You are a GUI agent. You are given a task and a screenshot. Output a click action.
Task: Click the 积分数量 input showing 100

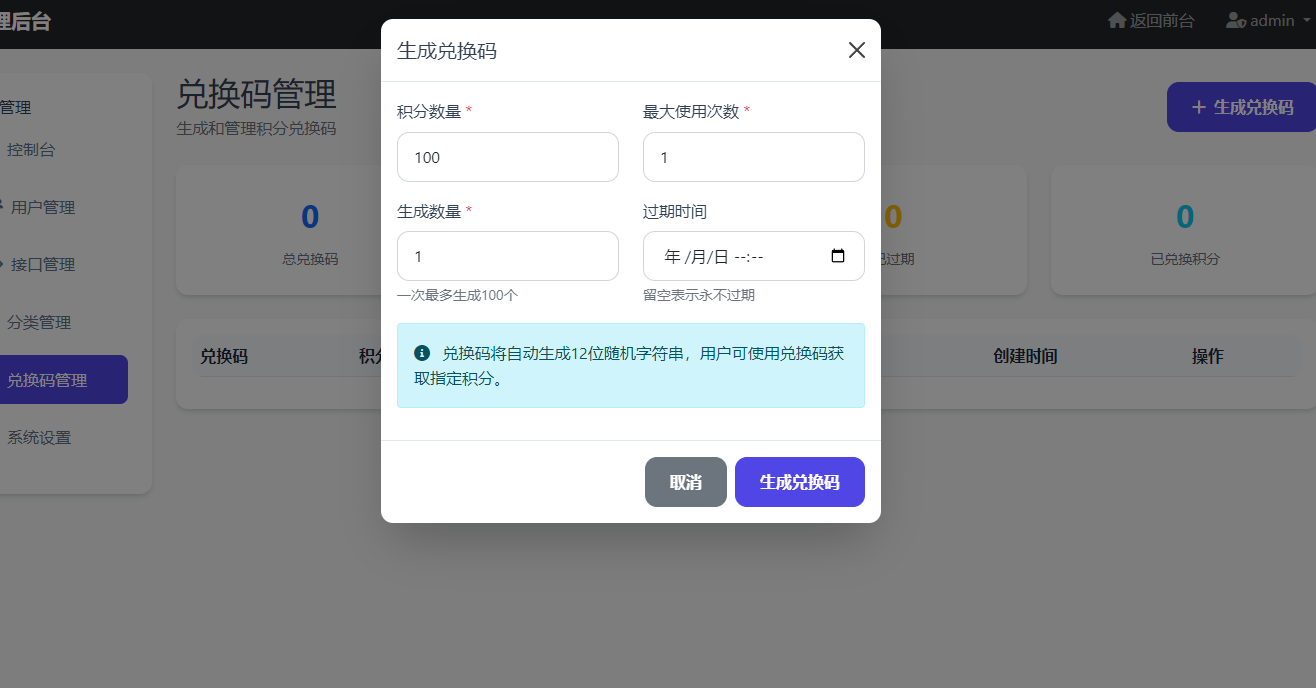[x=507, y=157]
